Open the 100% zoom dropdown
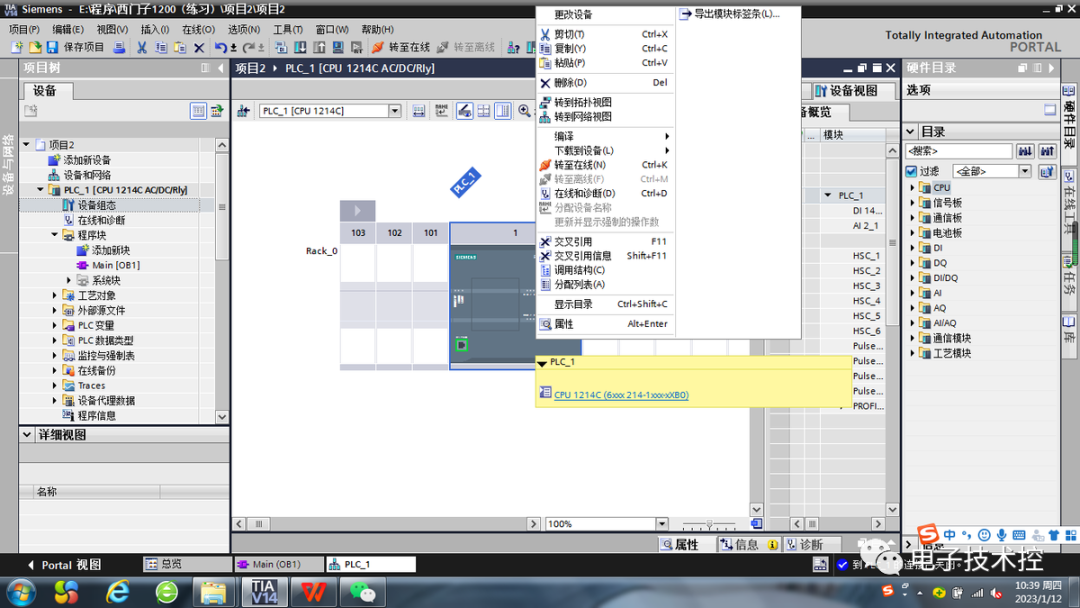 (661, 524)
